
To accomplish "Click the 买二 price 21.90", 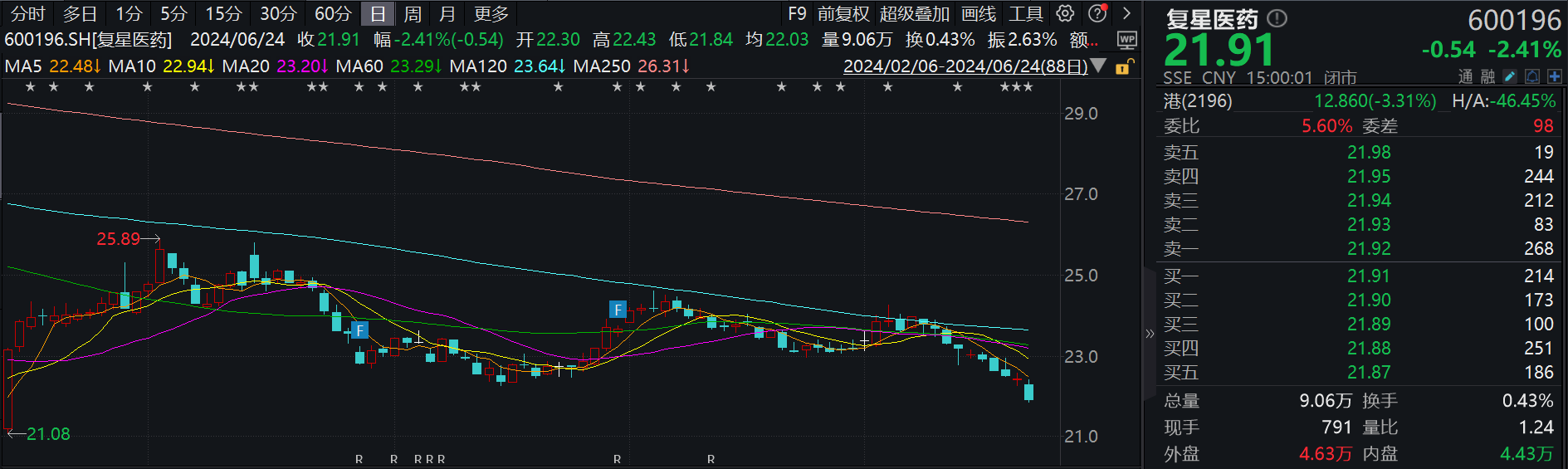I will [1369, 300].
